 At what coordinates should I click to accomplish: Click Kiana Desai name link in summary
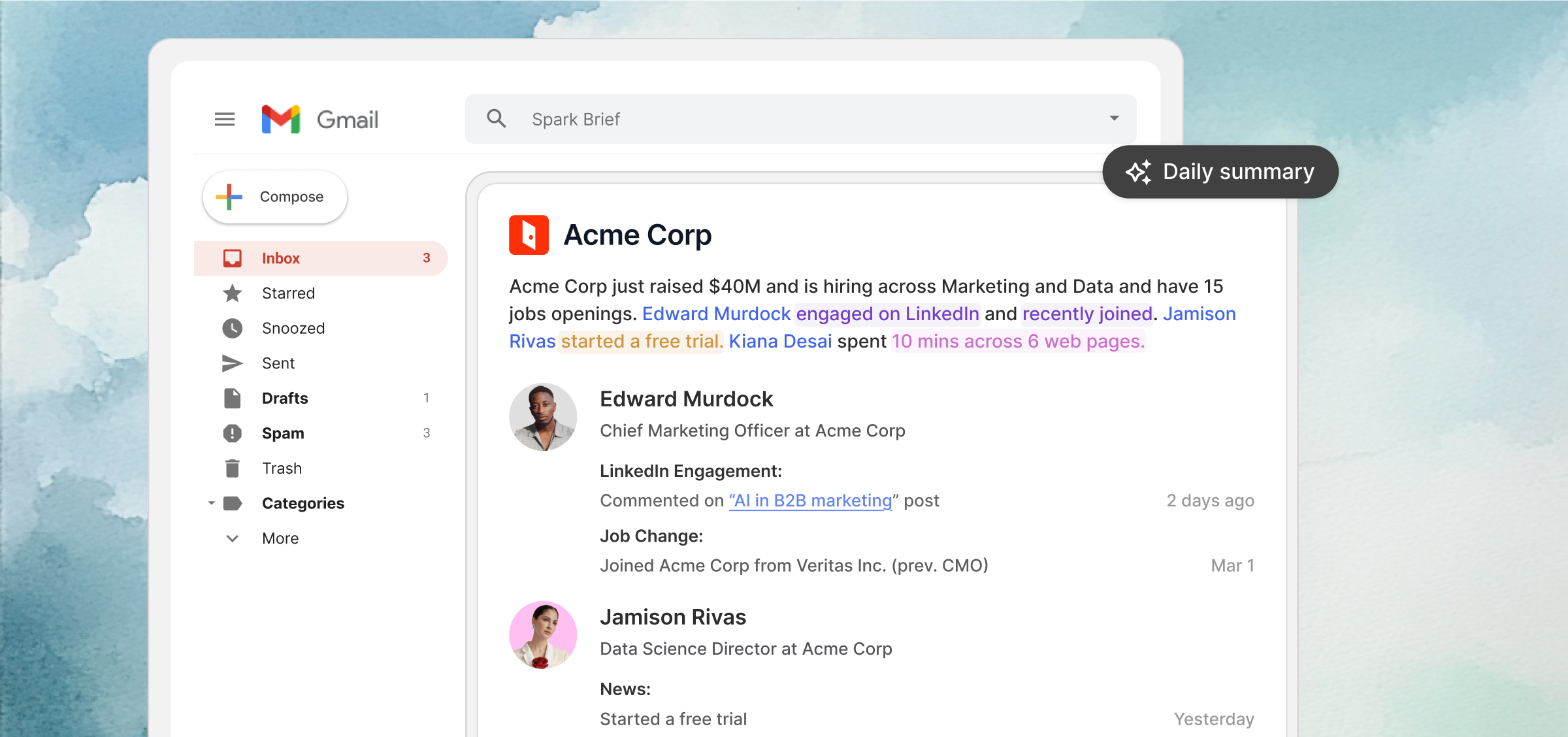[780, 341]
